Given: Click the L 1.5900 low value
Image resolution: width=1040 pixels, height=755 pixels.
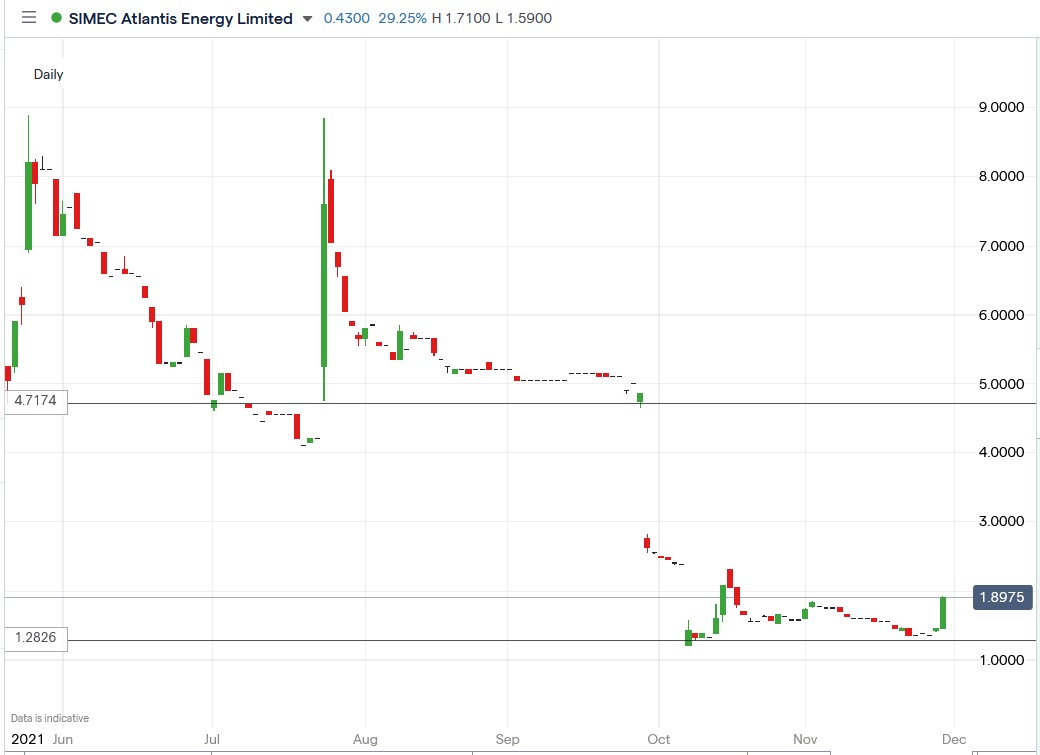Looking at the screenshot, I should pos(523,19).
